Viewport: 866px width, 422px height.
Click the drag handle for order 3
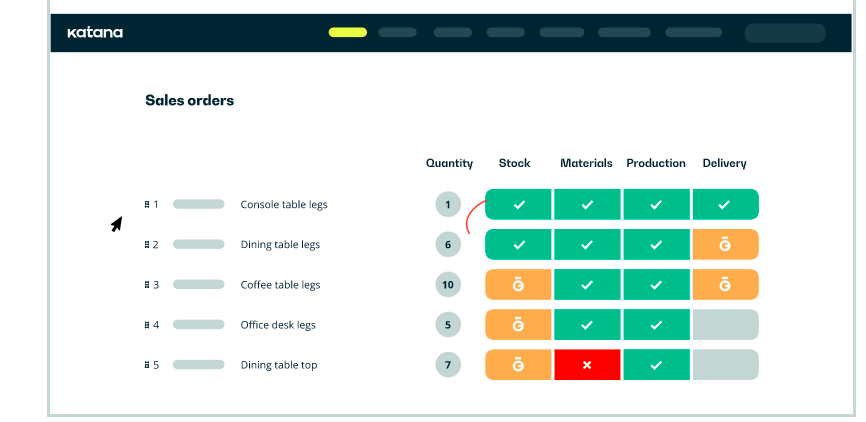point(147,285)
